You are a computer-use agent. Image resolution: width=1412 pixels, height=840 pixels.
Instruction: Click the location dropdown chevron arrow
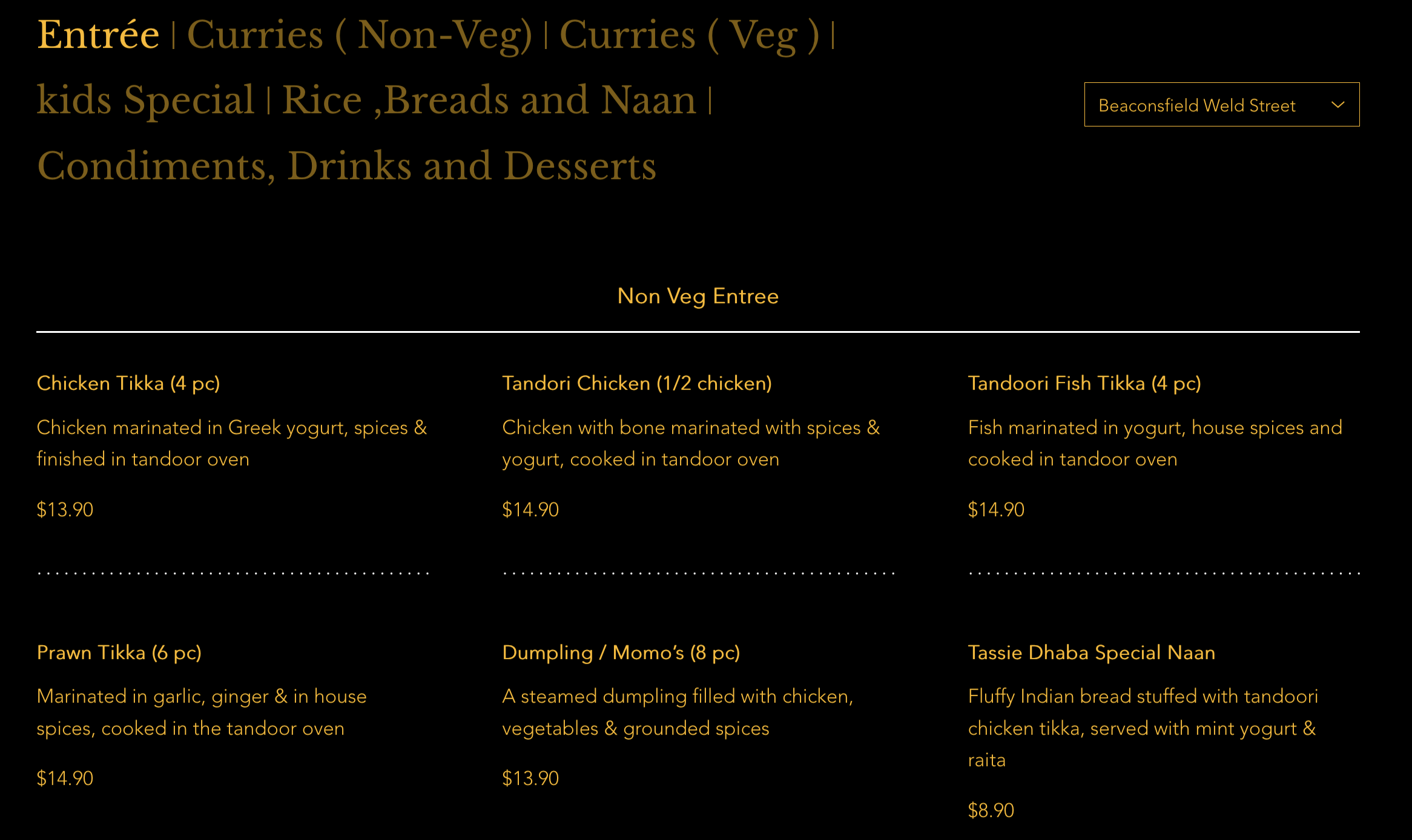[x=1338, y=105]
